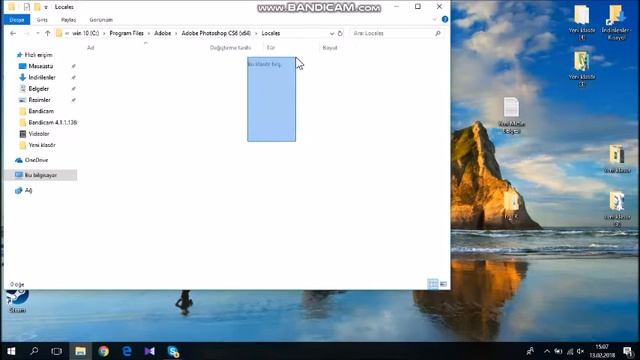
Task: Open the Paylaş ribbon tab
Action: (x=68, y=20)
